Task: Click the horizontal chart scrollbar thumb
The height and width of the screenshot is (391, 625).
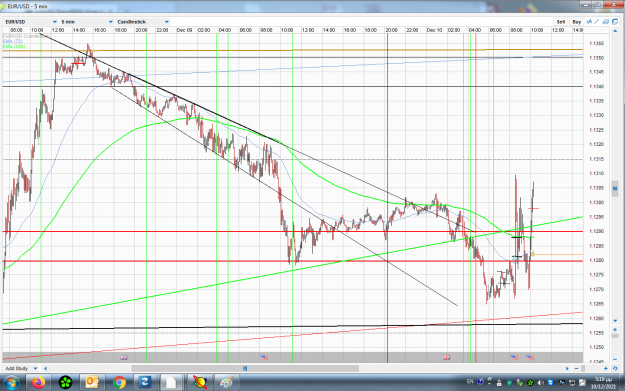Action: 245,369
